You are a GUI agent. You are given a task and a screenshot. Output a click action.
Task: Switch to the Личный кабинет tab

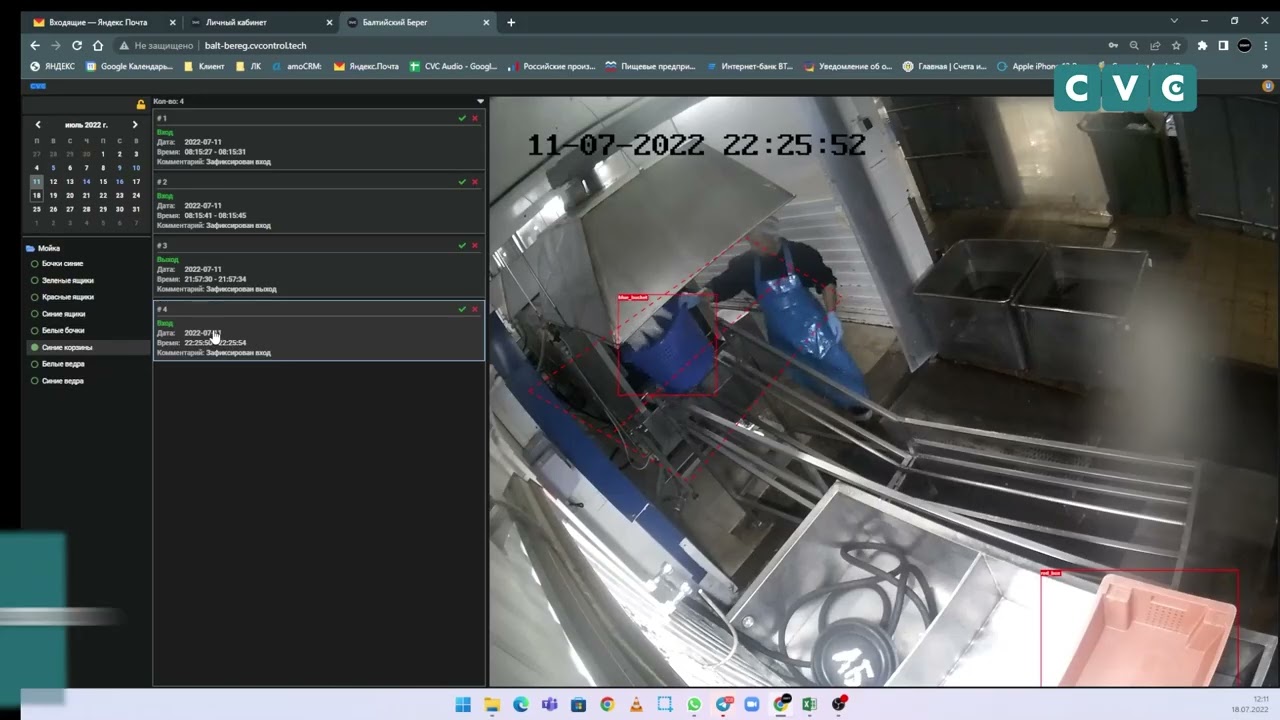260,22
